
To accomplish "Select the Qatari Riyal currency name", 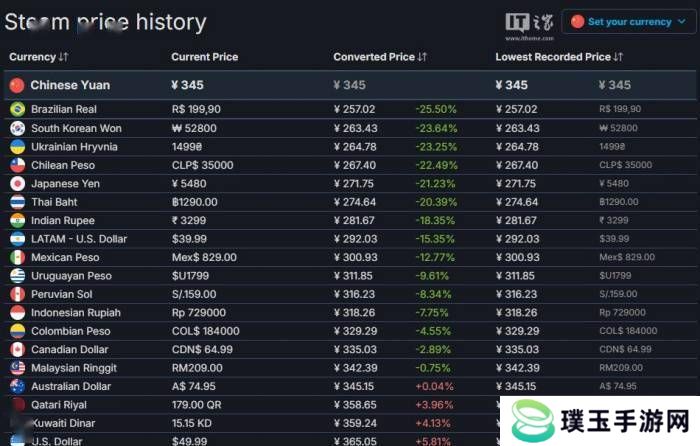I will (59, 405).
